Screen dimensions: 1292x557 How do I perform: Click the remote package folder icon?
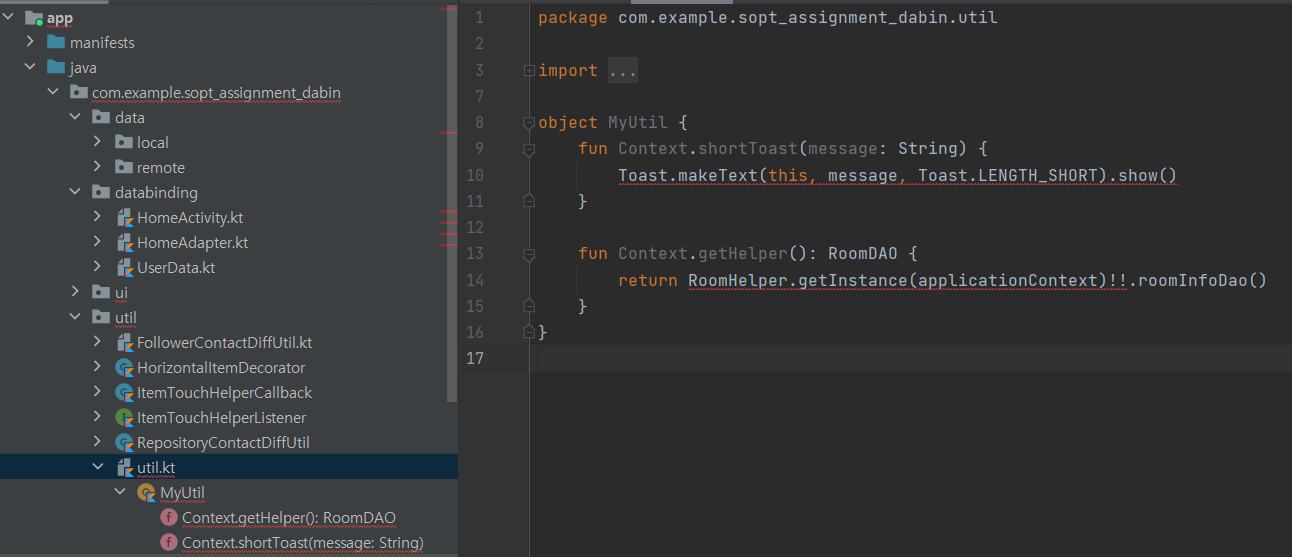[123, 167]
